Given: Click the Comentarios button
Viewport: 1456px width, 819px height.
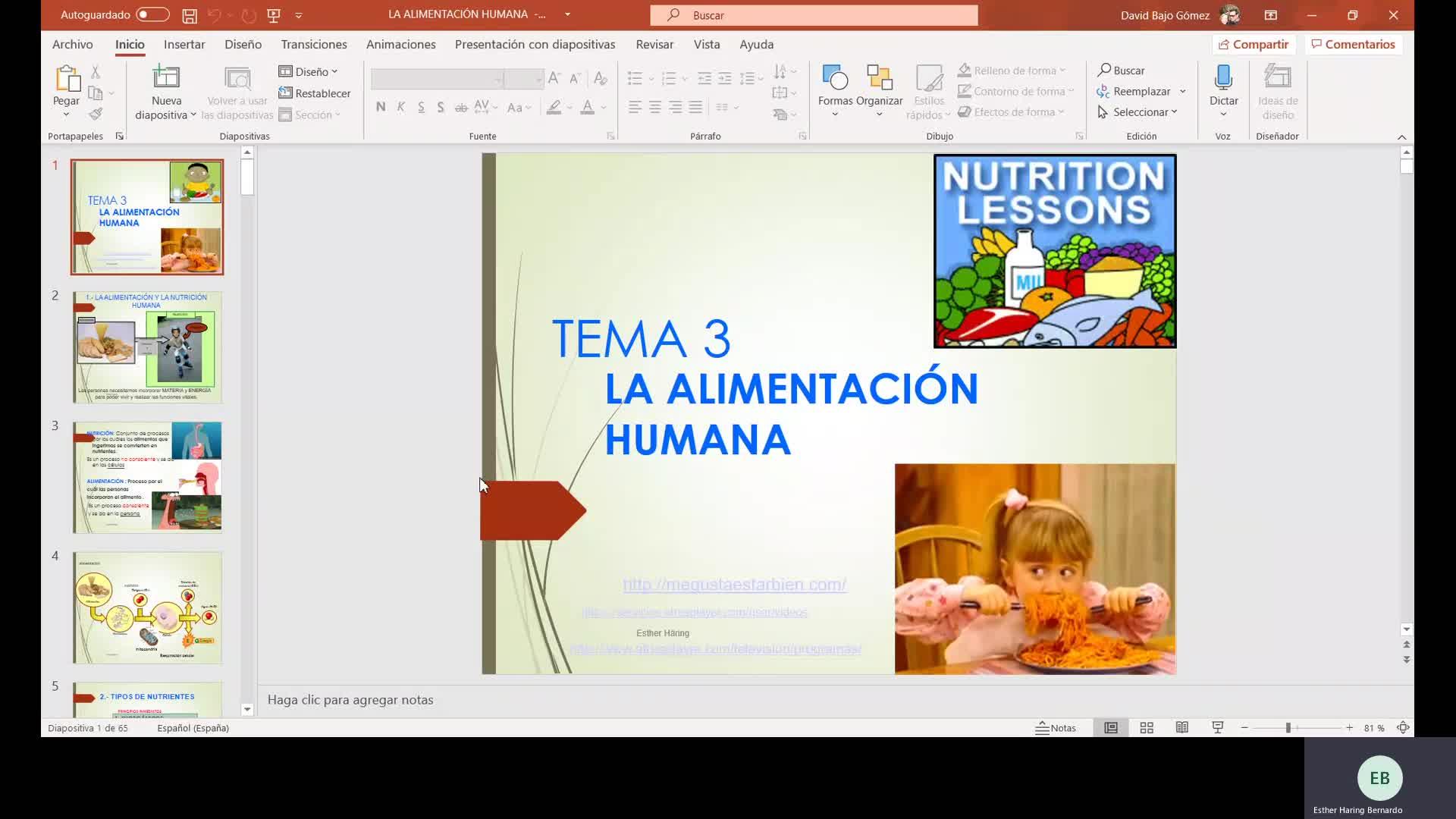Looking at the screenshot, I should point(1354,45).
